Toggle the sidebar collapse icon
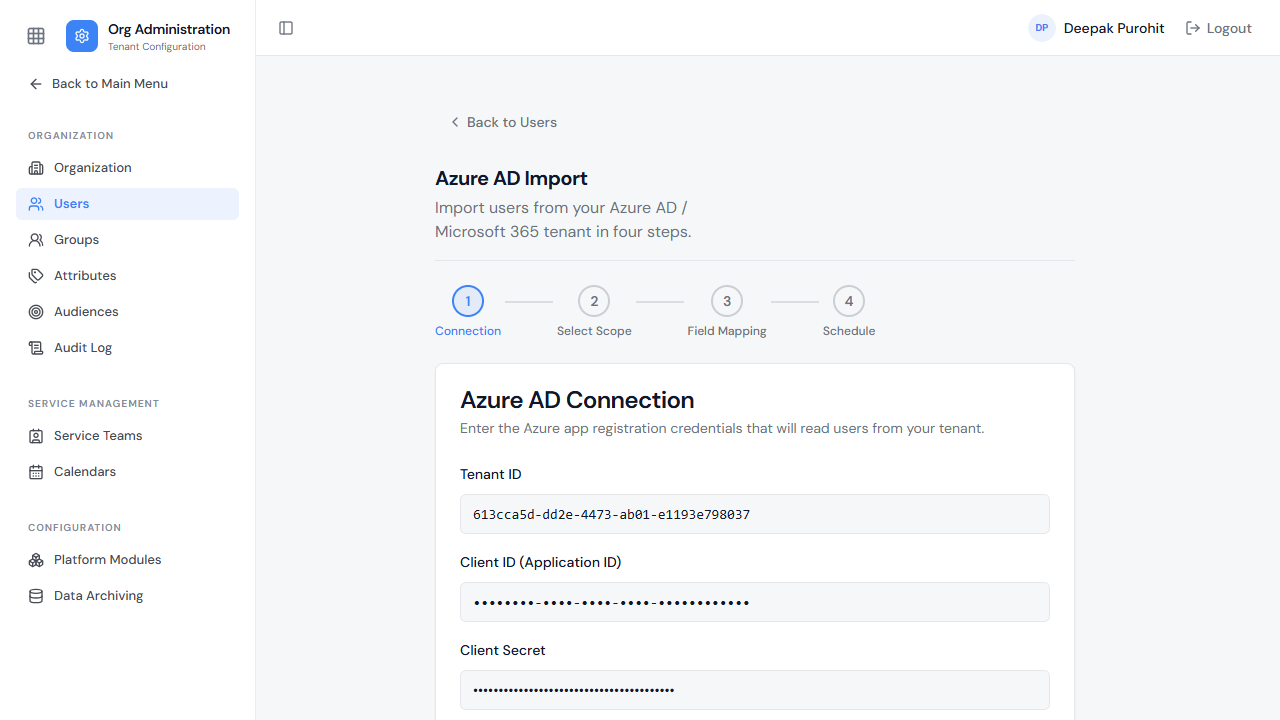1280x720 pixels. pyautogui.click(x=286, y=28)
